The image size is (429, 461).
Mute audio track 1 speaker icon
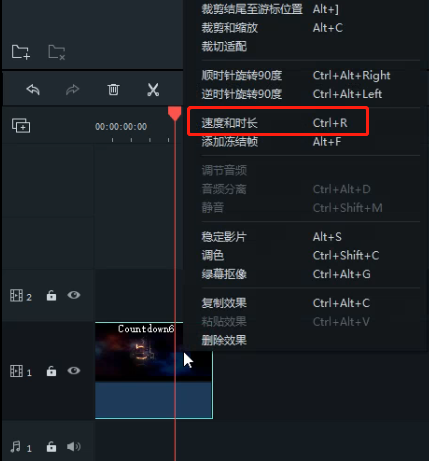coord(73,446)
